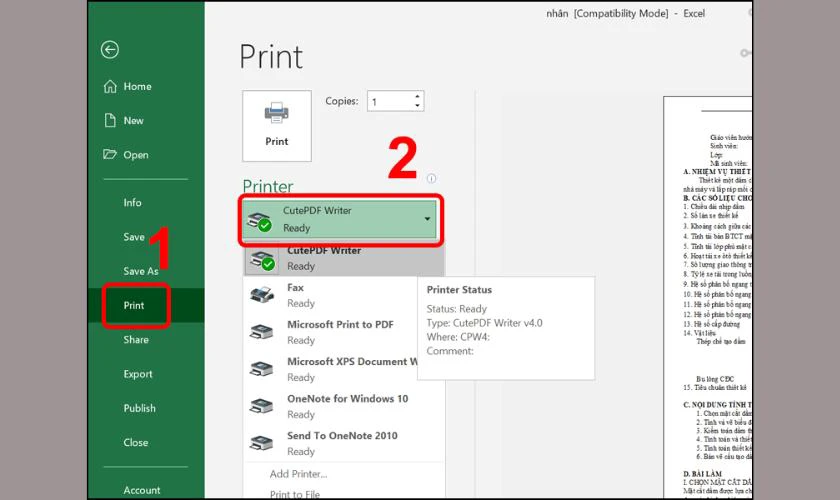Open the printer selection dropdown arrow
Viewport: 840px width, 500px height.
[427, 219]
